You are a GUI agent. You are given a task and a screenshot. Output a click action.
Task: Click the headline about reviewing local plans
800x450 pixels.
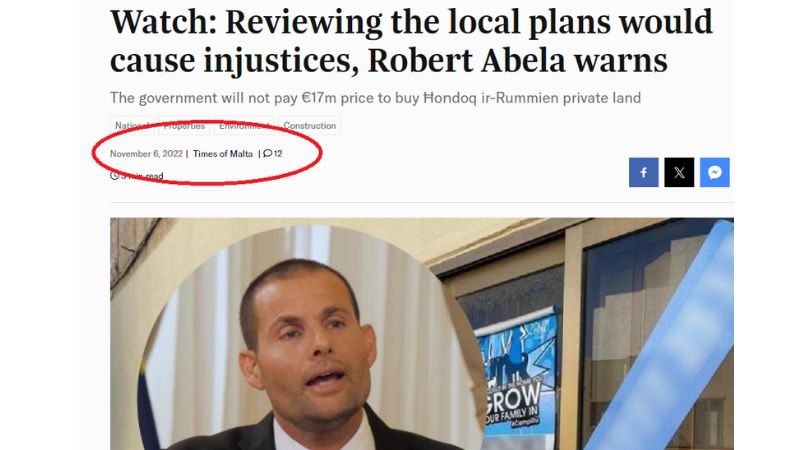(x=411, y=41)
